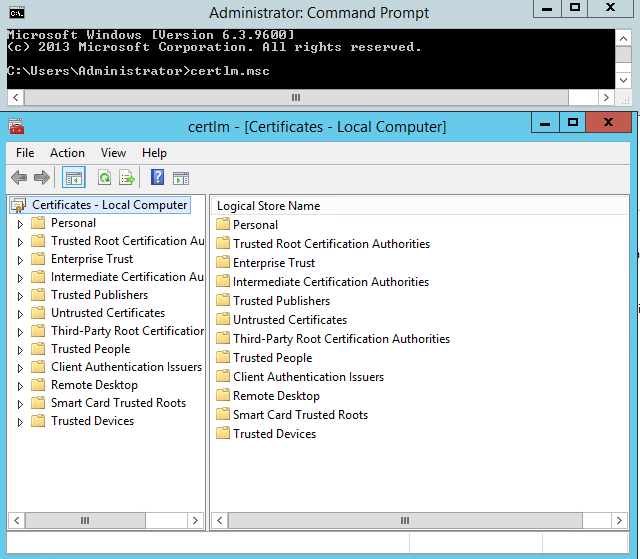Select Certificates - Local Computer root node
The width and height of the screenshot is (640, 559).
(109, 205)
